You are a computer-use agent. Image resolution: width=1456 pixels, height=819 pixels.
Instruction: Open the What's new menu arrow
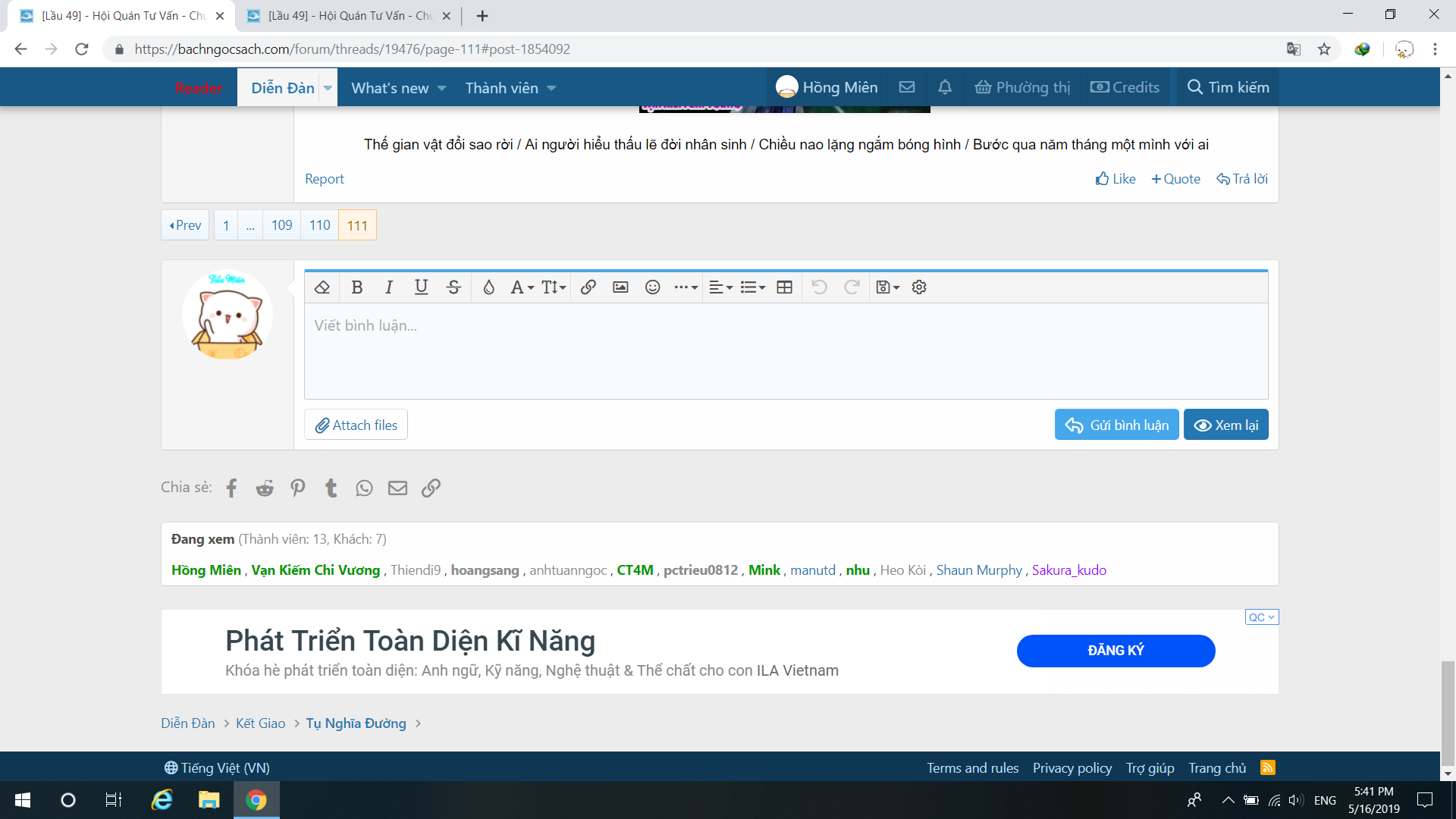click(442, 89)
